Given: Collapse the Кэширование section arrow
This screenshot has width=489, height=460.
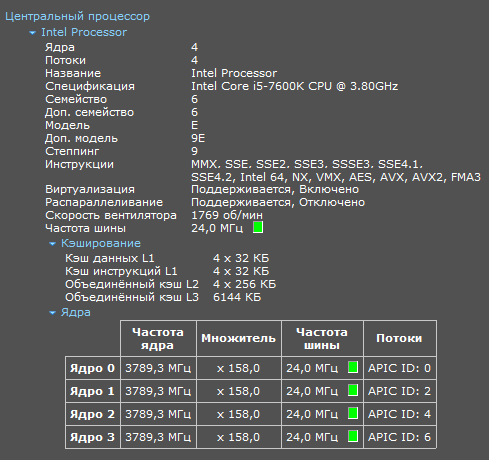Looking at the screenshot, I should [52, 244].
